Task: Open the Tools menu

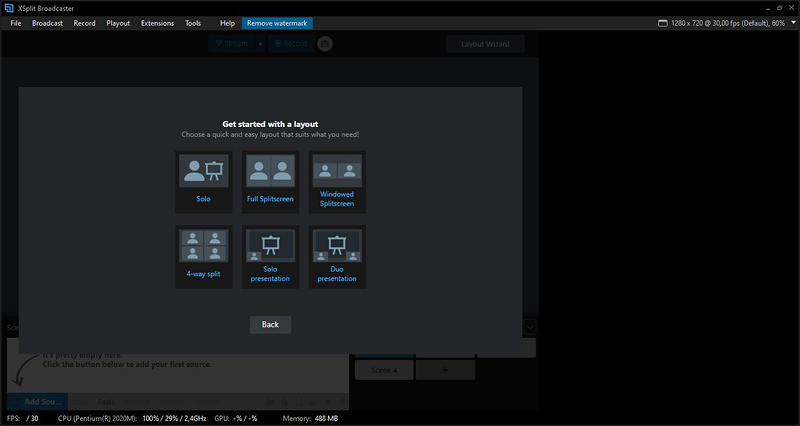Action: [x=193, y=23]
